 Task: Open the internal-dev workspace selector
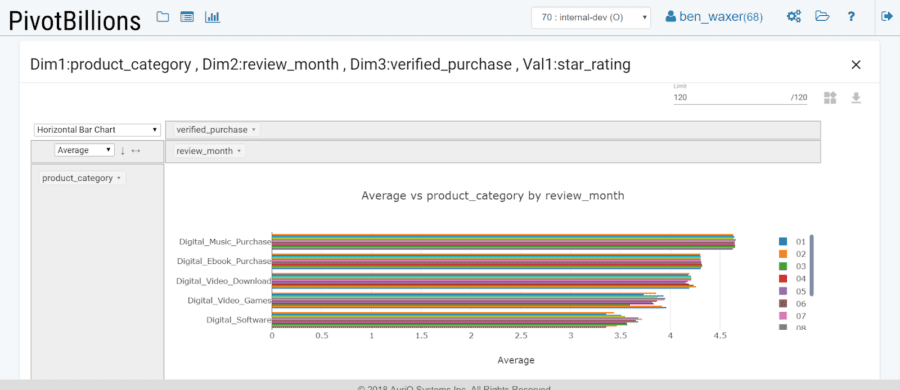(x=591, y=17)
